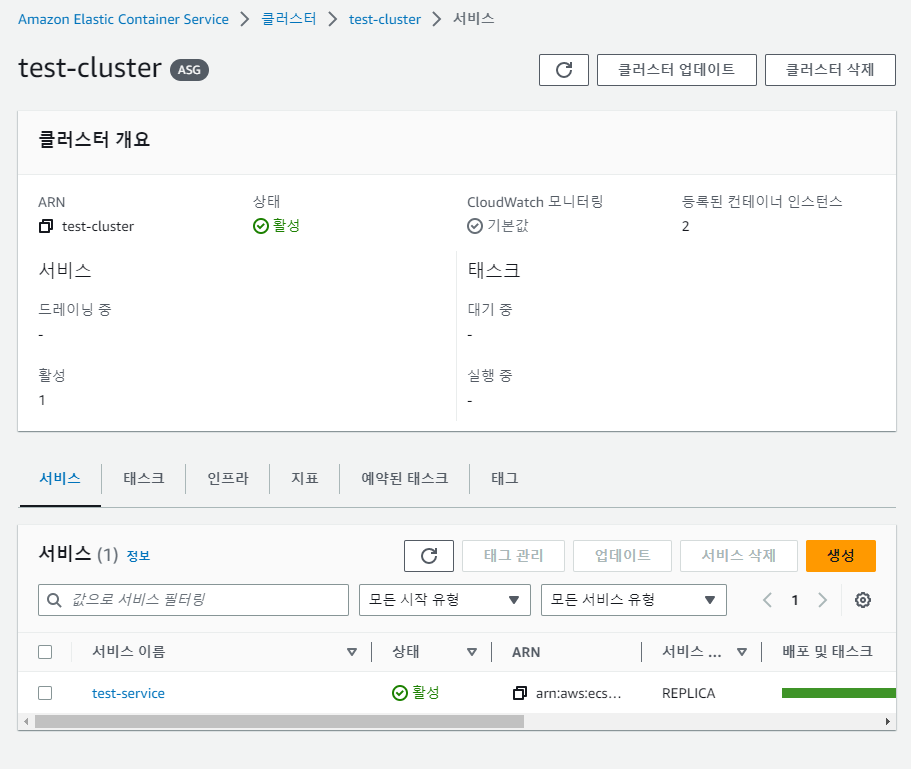
Task: Switch to the 서비스 tab
Action: point(60,479)
